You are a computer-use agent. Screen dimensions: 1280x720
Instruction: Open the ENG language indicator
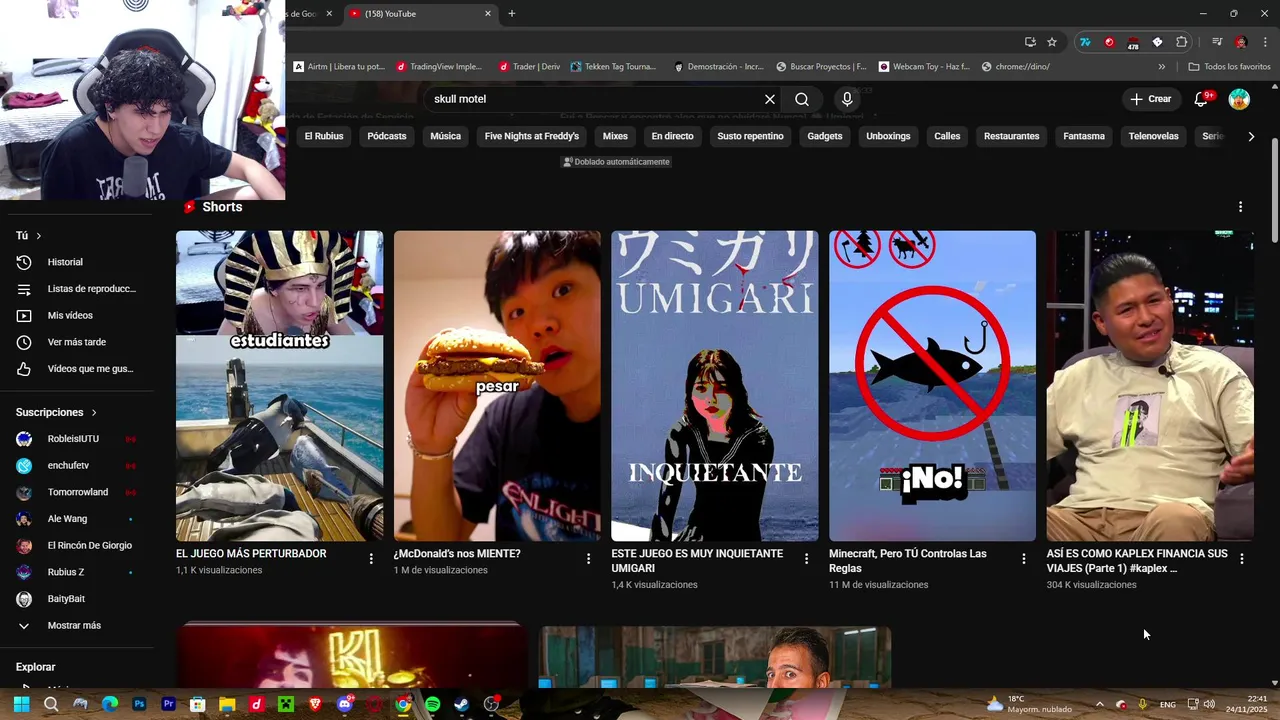coord(1167,705)
